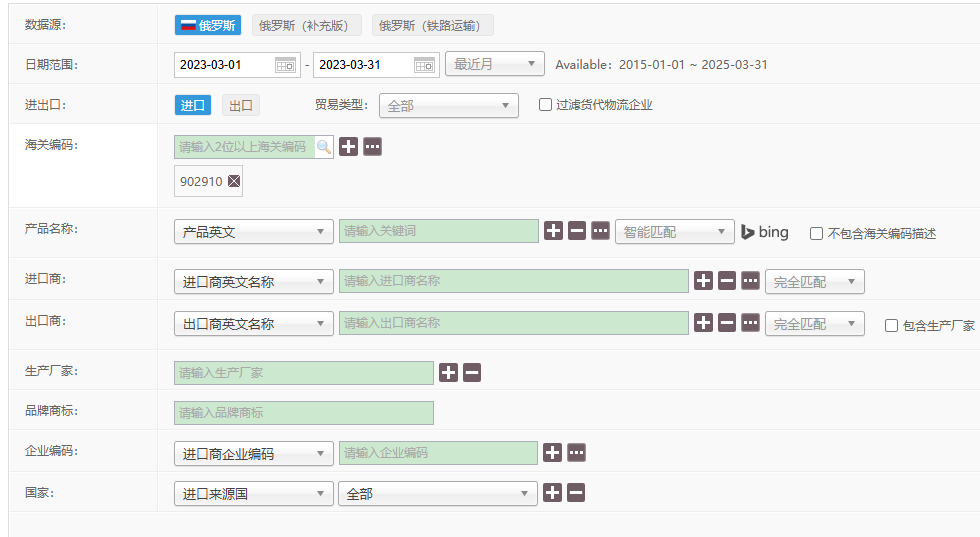Image resolution: width=980 pixels, height=537 pixels.
Task: Open the end date calendar picker icon
Action: tap(426, 65)
